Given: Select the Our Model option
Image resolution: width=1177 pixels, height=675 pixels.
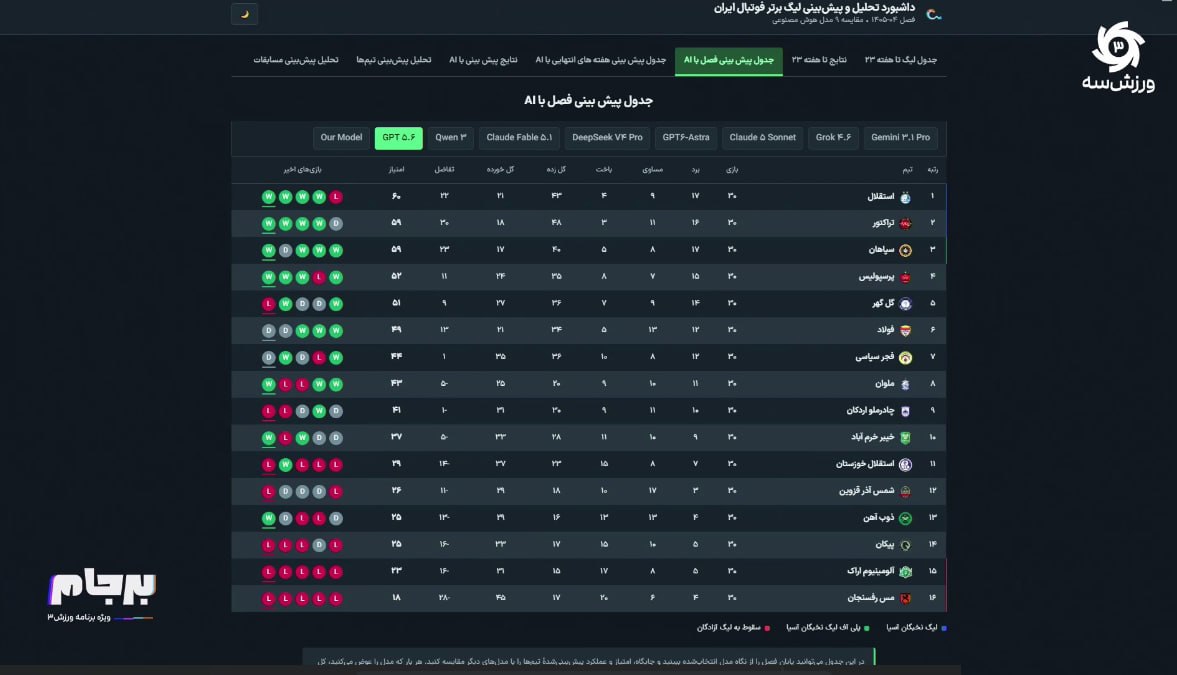Looking at the screenshot, I should (341, 137).
